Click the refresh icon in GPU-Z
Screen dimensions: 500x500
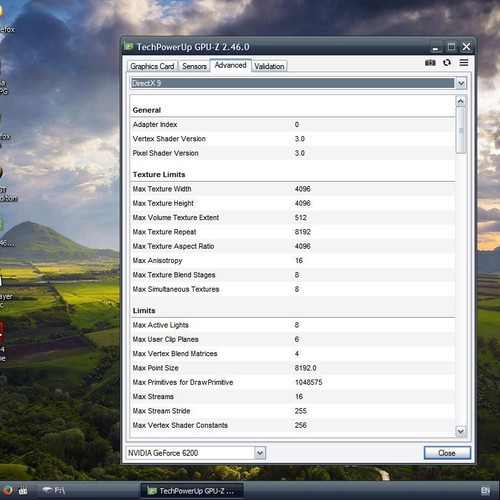pyautogui.click(x=447, y=62)
